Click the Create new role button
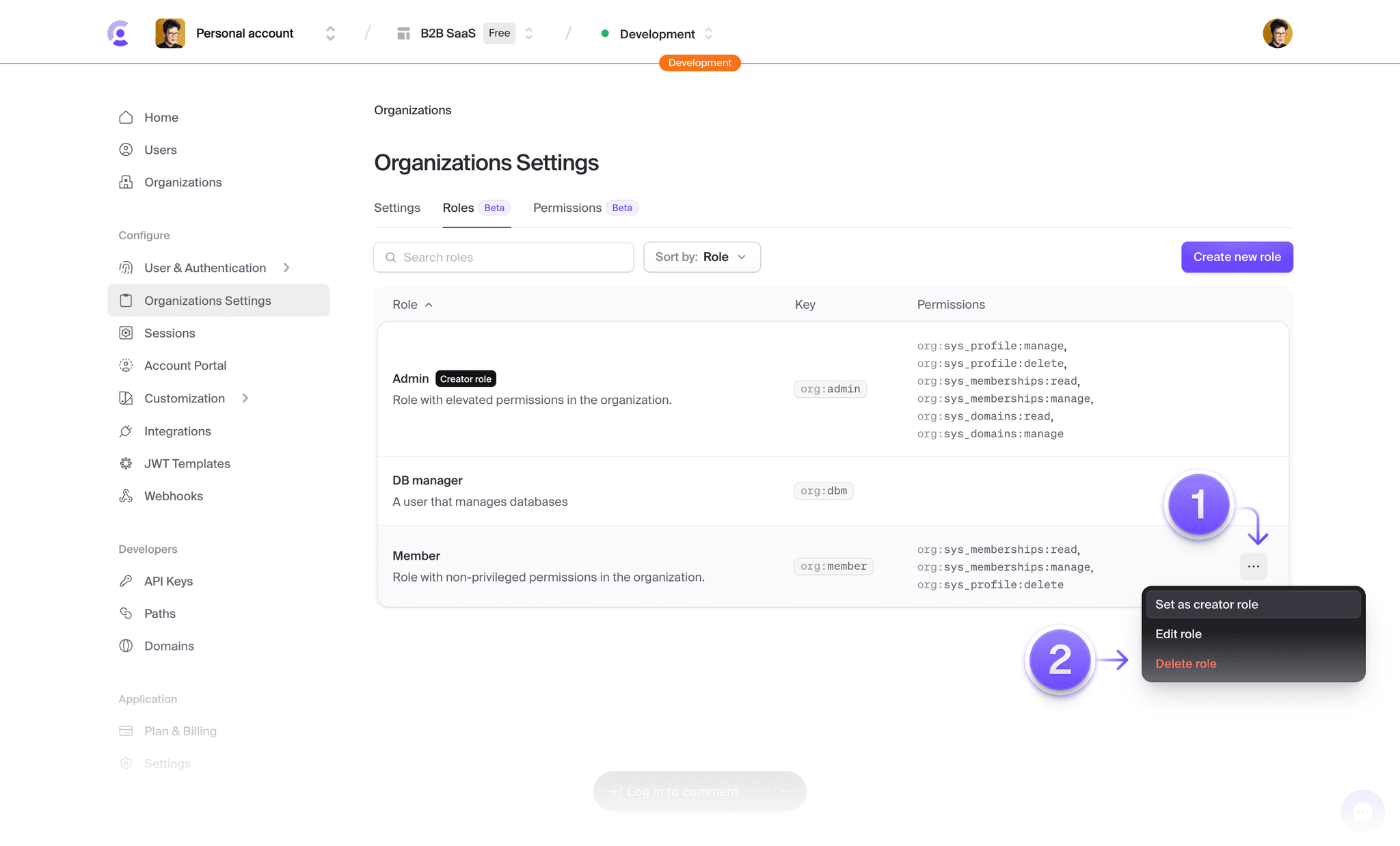 1237,257
